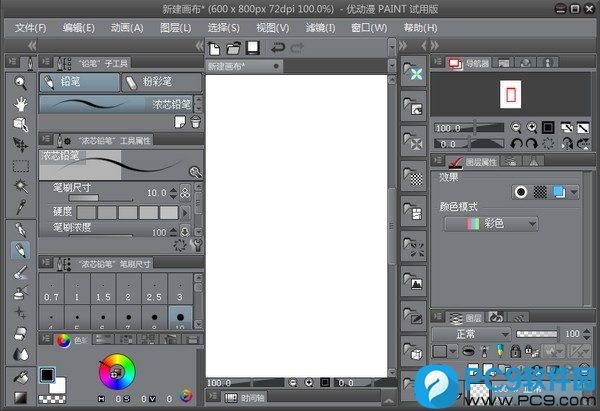Screen dimensions: 600x411
Task: Select the Airbrush tool
Action: click(20, 293)
